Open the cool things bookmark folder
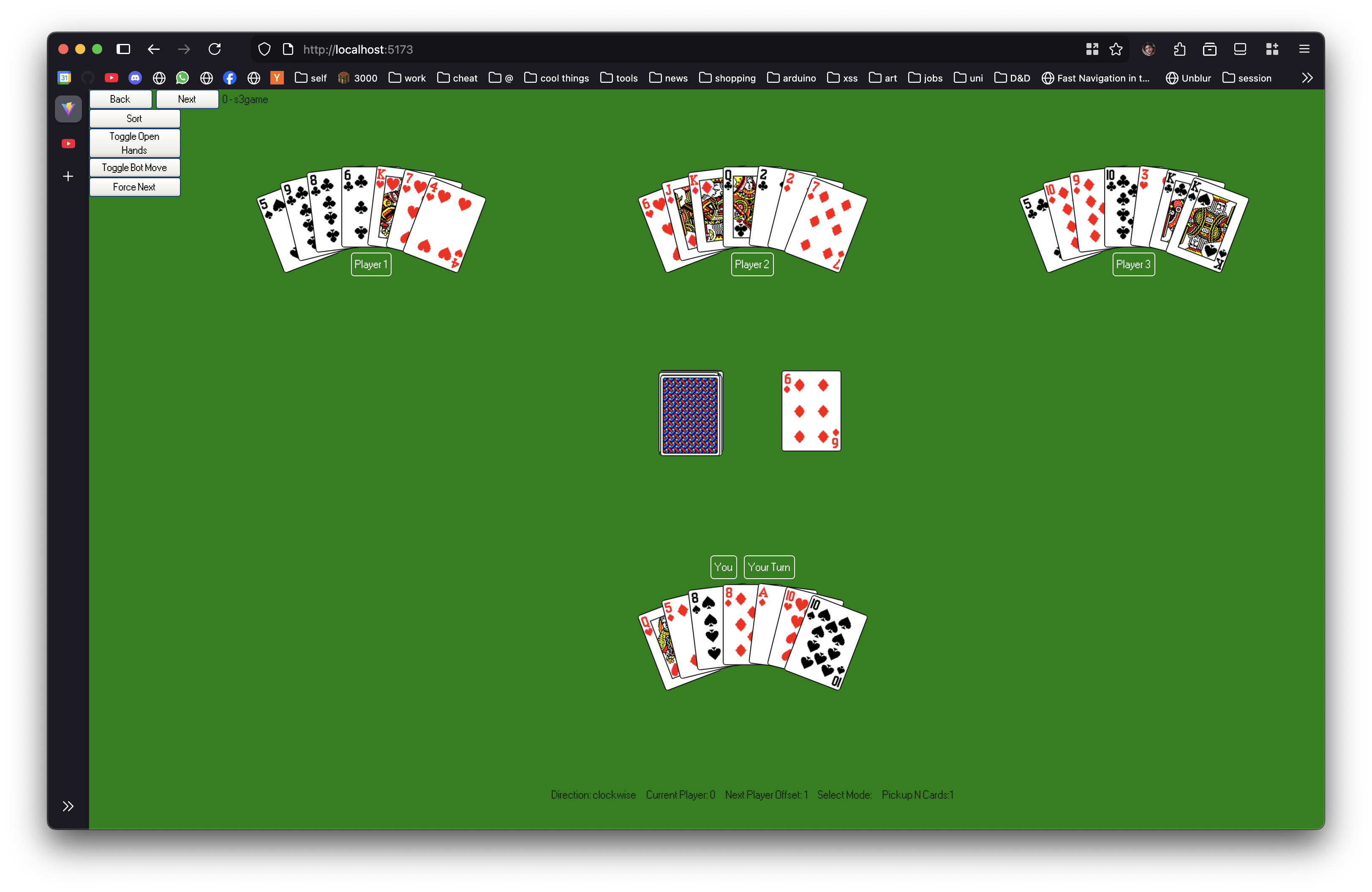This screenshot has height=892, width=1372. (556, 78)
